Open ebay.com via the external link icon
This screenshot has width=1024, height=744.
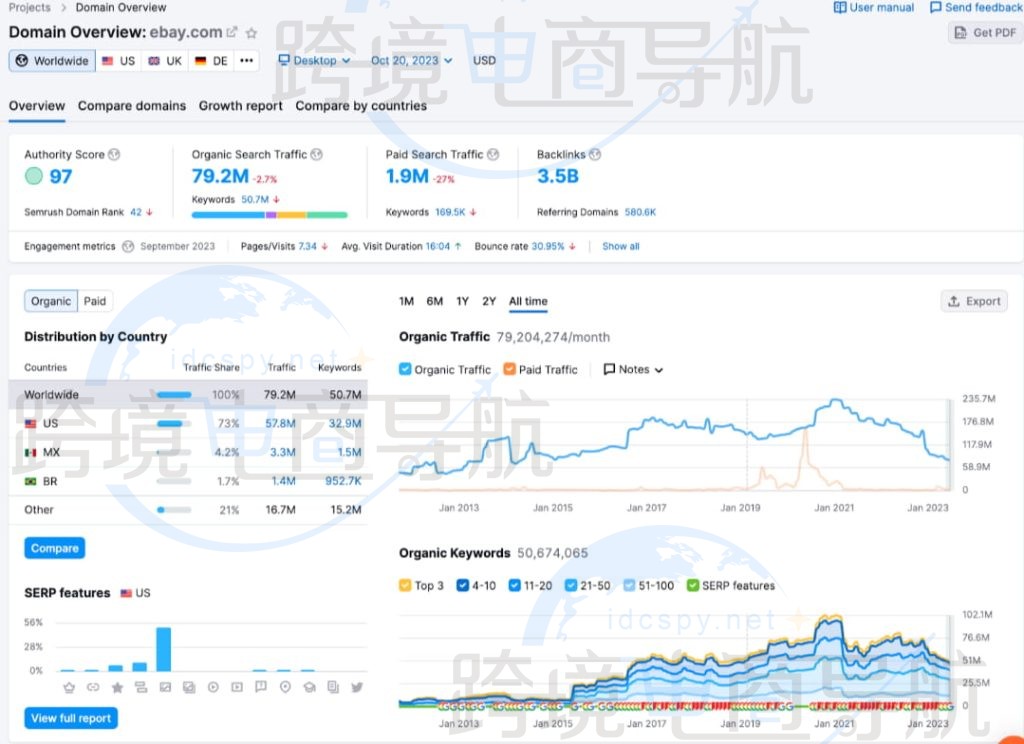pyautogui.click(x=232, y=31)
